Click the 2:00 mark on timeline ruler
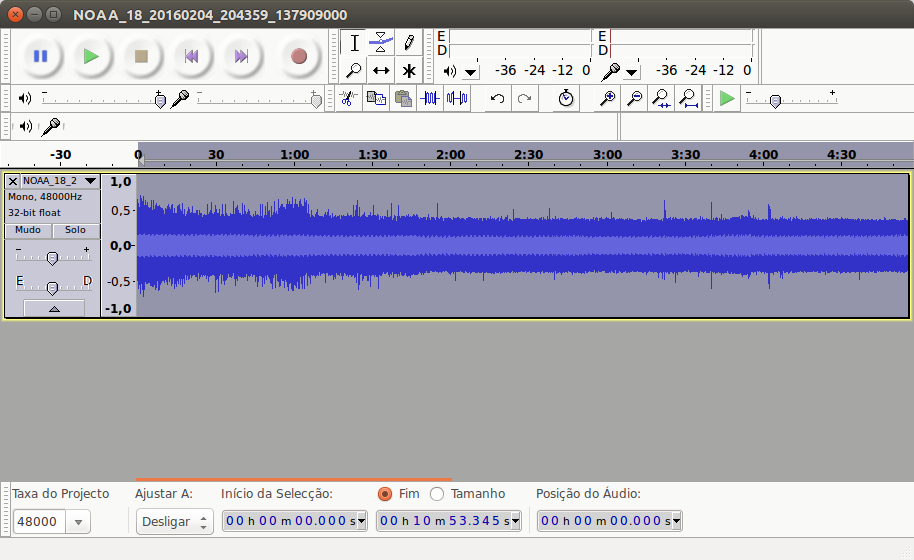 point(451,155)
